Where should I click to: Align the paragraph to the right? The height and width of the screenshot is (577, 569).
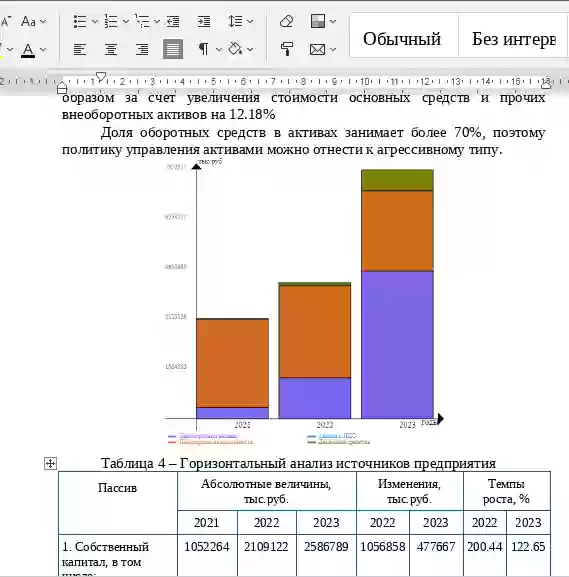(x=142, y=49)
